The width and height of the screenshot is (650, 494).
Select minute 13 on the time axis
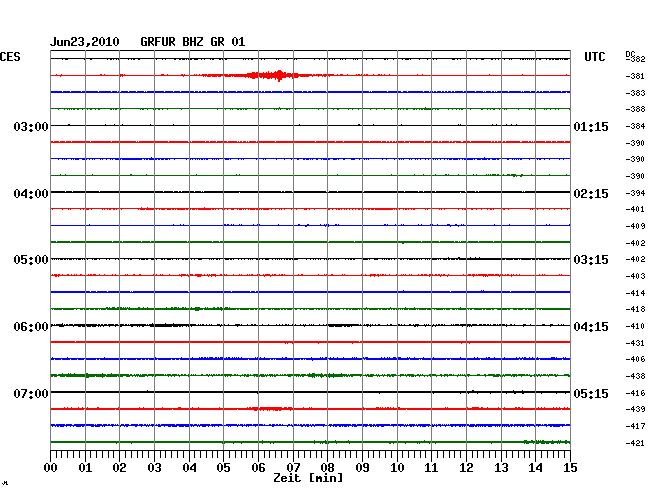501,468
